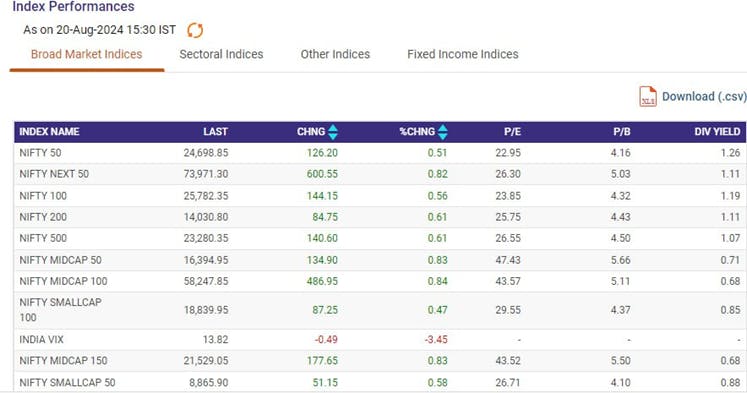The image size is (747, 393).
Task: Open the NIFTY NEXT 50 index
Action: (x=54, y=174)
